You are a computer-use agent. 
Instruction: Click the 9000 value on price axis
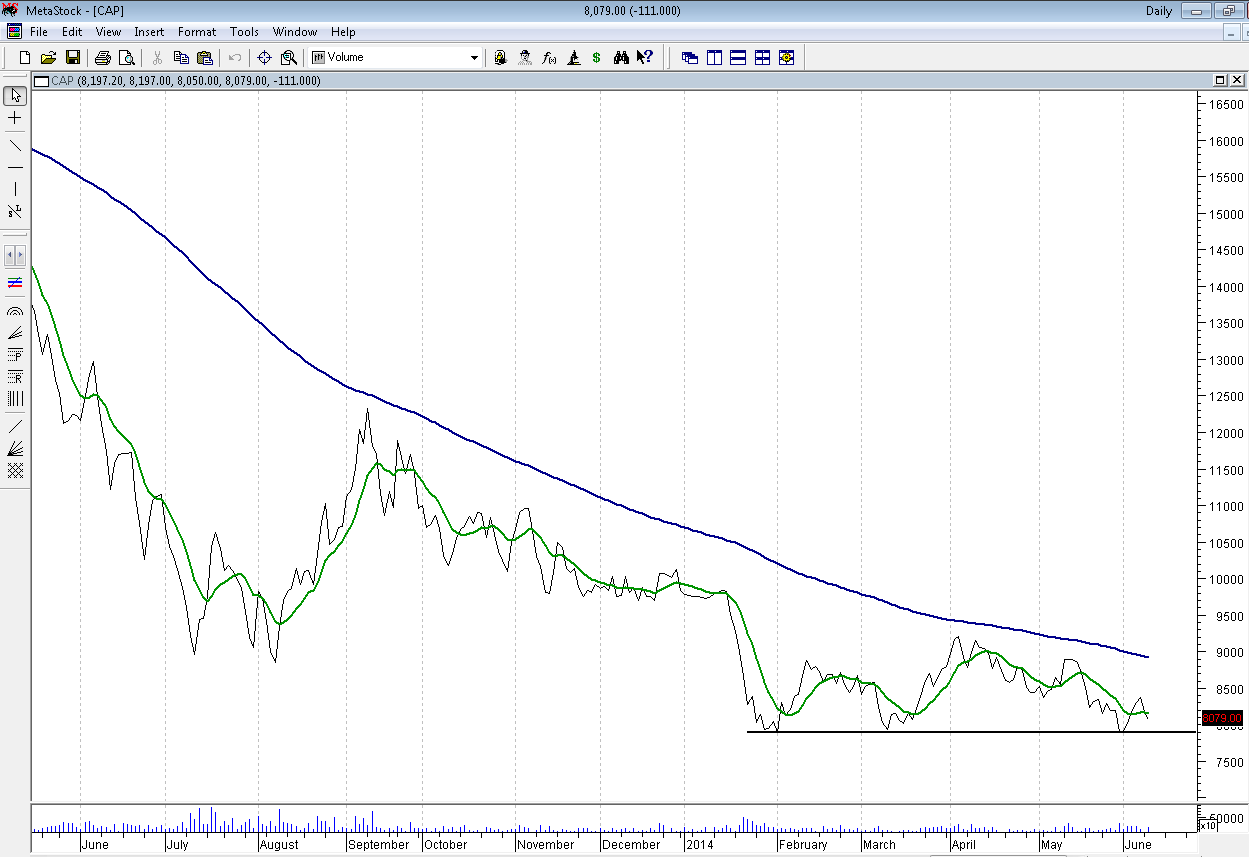(1227, 652)
